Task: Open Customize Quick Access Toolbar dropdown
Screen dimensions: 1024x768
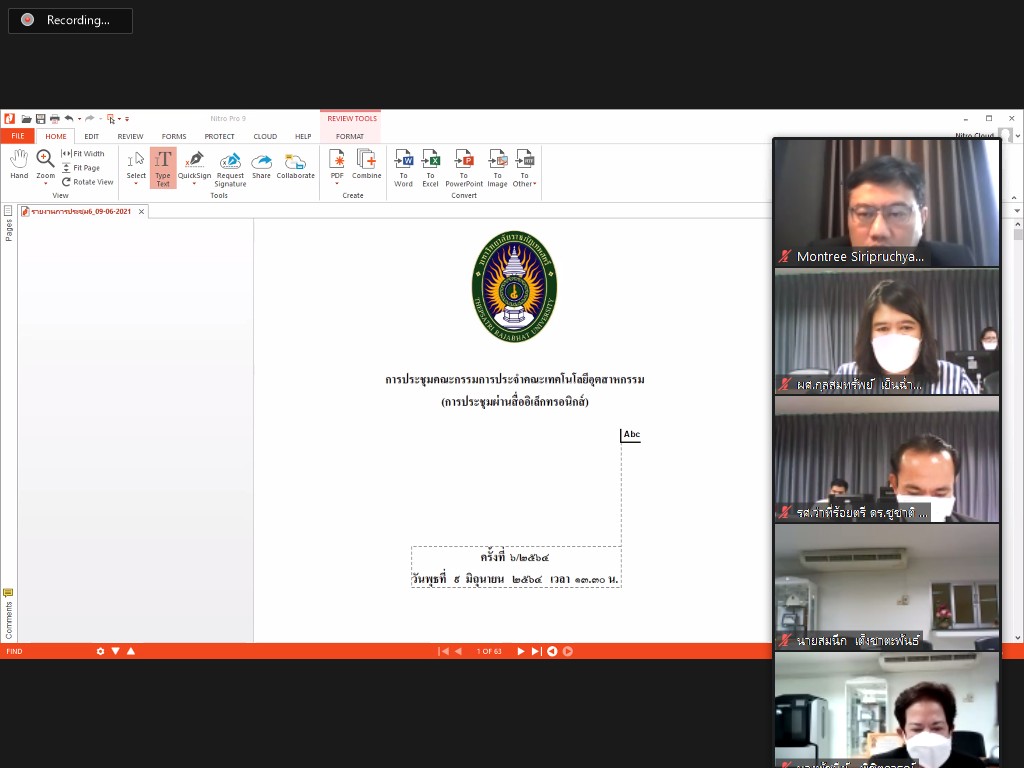Action: pos(127,119)
